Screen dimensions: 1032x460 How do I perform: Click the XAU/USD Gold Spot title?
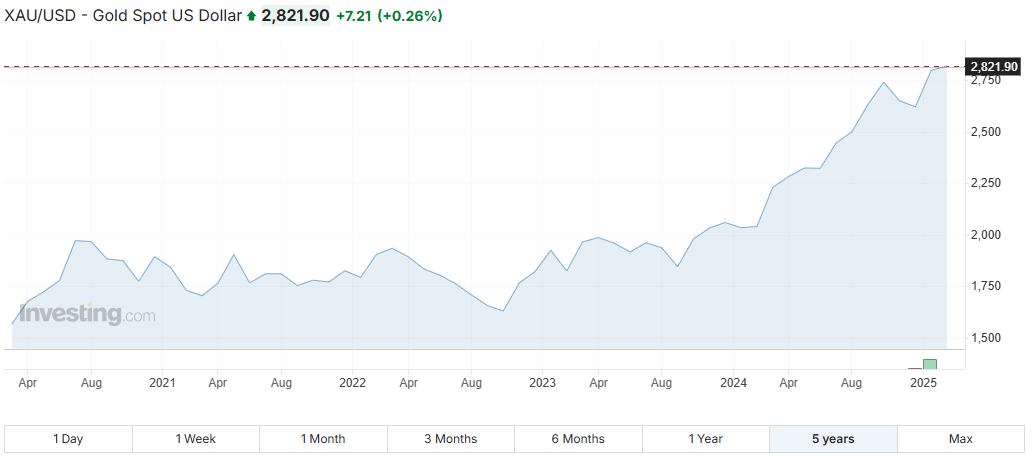click(x=122, y=16)
